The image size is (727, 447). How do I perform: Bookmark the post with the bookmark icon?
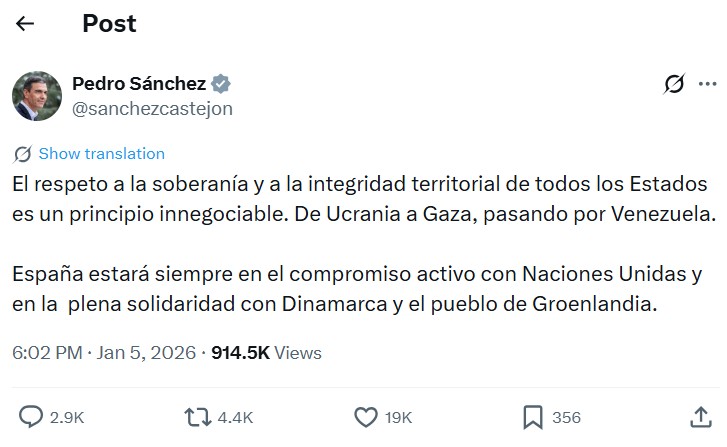coord(532,416)
